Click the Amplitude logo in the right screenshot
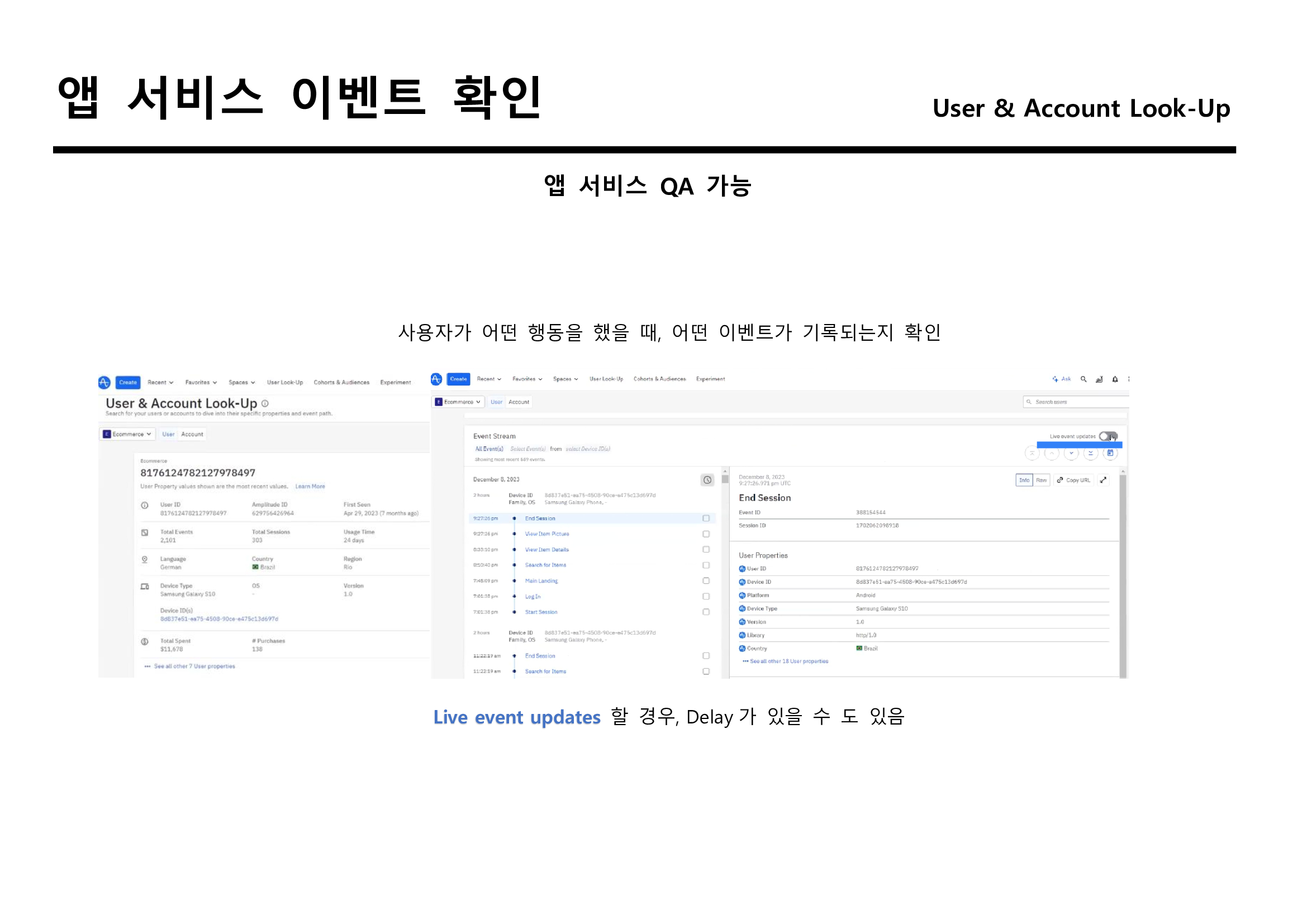The width and height of the screenshot is (1307, 924). [436, 379]
